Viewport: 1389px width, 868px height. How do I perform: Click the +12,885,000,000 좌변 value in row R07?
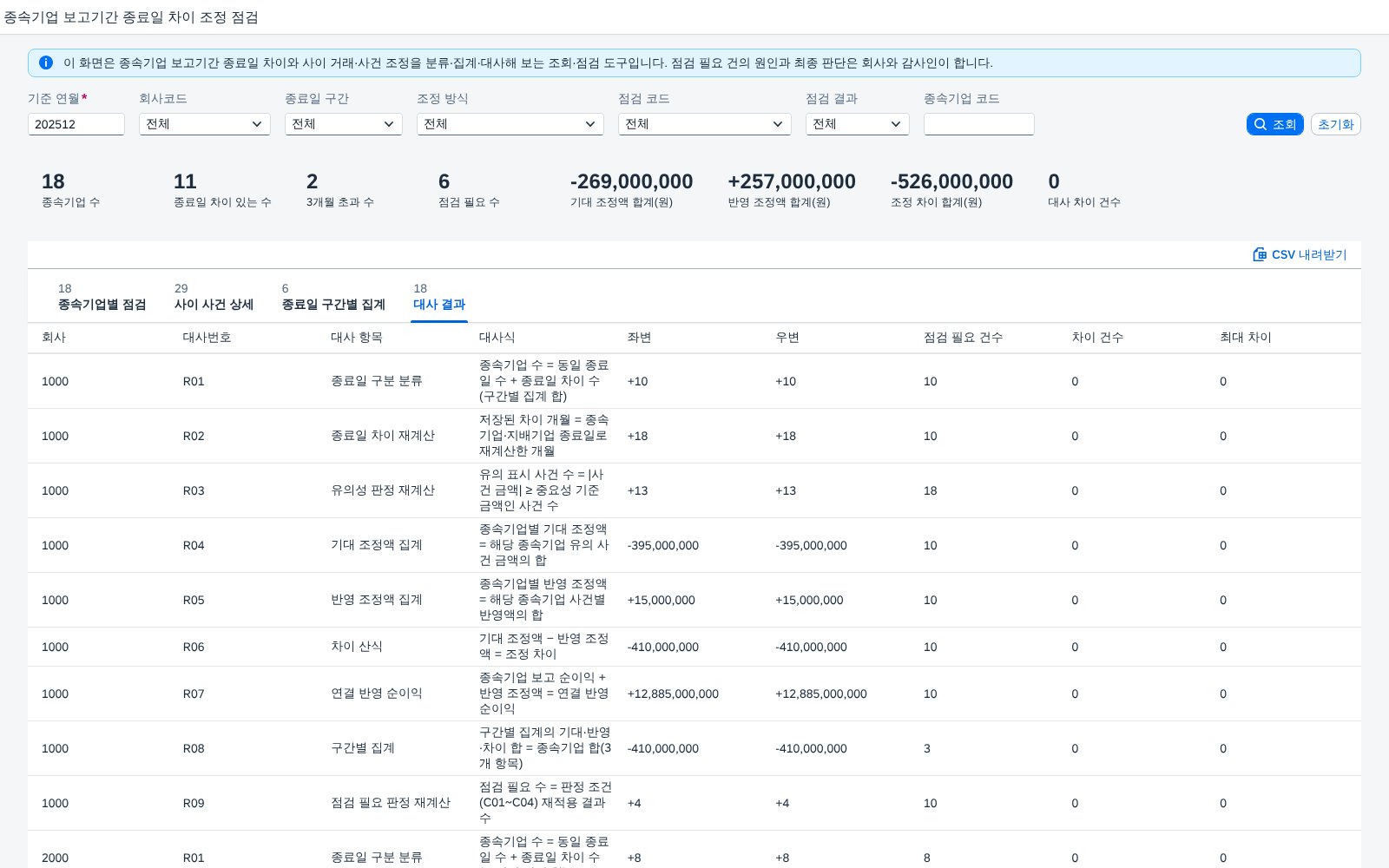pos(673,694)
